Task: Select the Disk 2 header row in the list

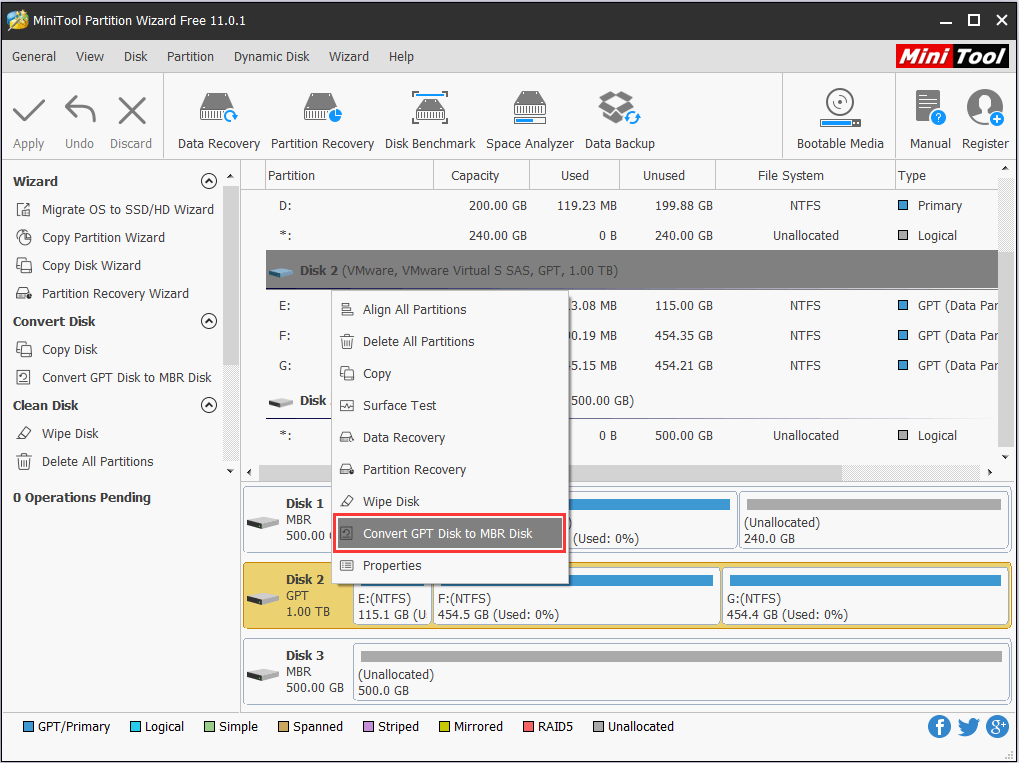Action: point(632,270)
